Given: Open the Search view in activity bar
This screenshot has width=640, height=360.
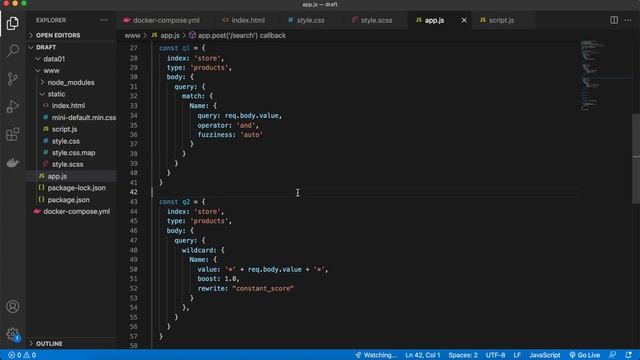Looking at the screenshot, I should 13,51.
